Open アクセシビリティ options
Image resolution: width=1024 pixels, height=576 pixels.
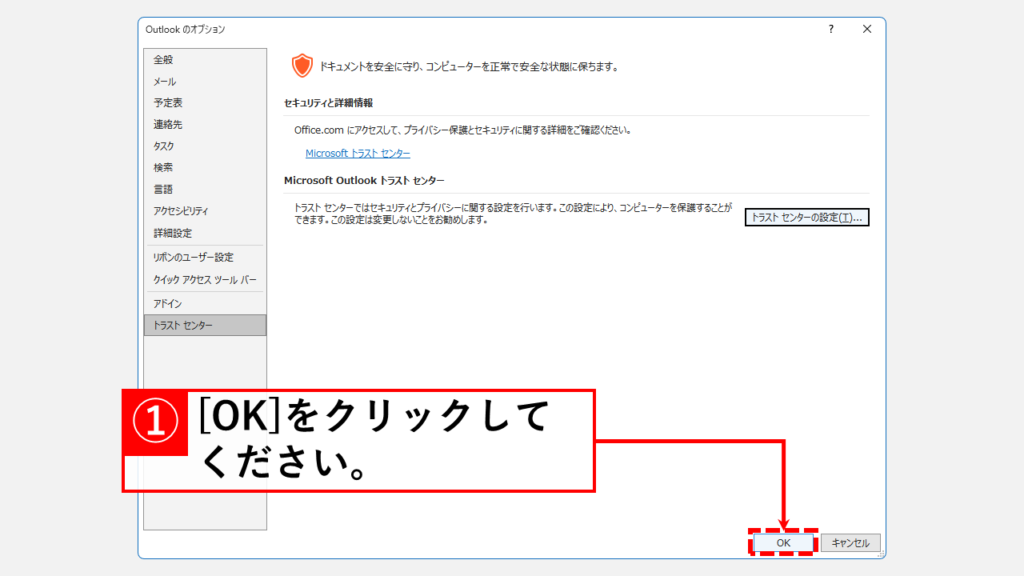tap(204, 211)
